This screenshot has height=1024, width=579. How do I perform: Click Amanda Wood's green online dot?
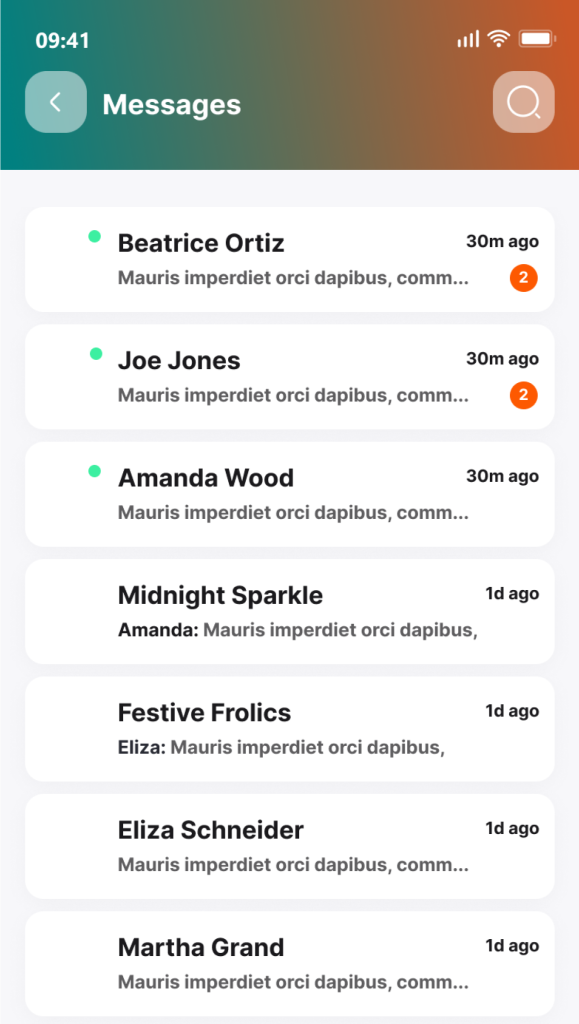point(95,471)
